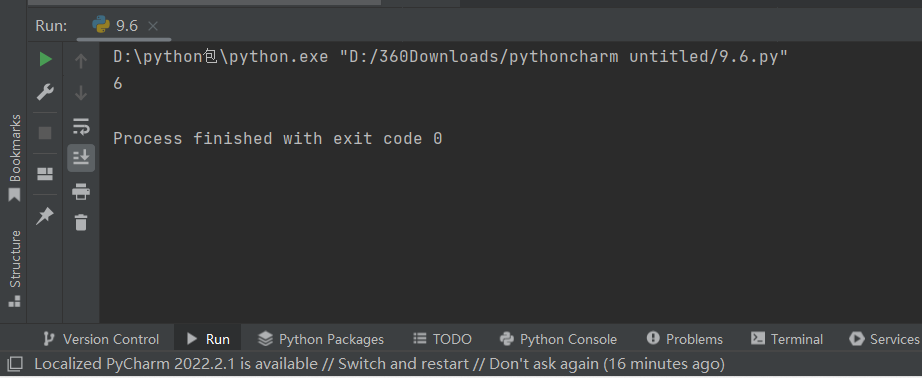The width and height of the screenshot is (922, 378).
Task: Pin the Run tab with pin icon
Action: [x=45, y=216]
